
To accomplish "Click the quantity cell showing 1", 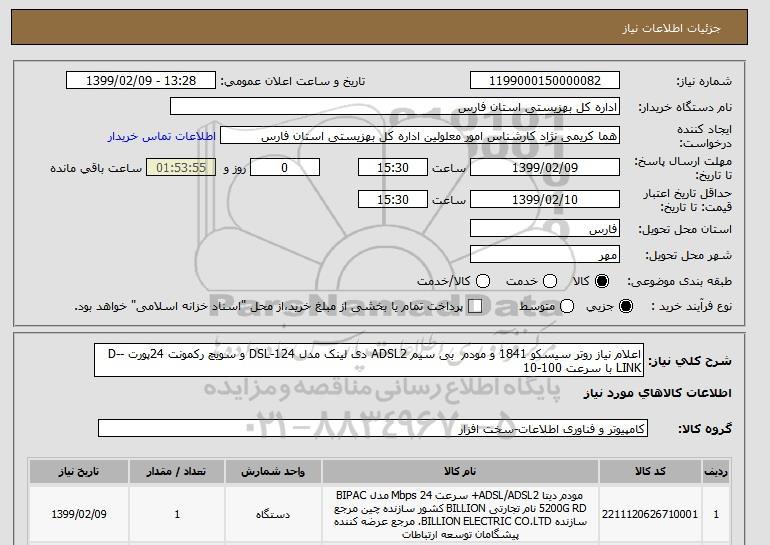I will tap(177, 514).
